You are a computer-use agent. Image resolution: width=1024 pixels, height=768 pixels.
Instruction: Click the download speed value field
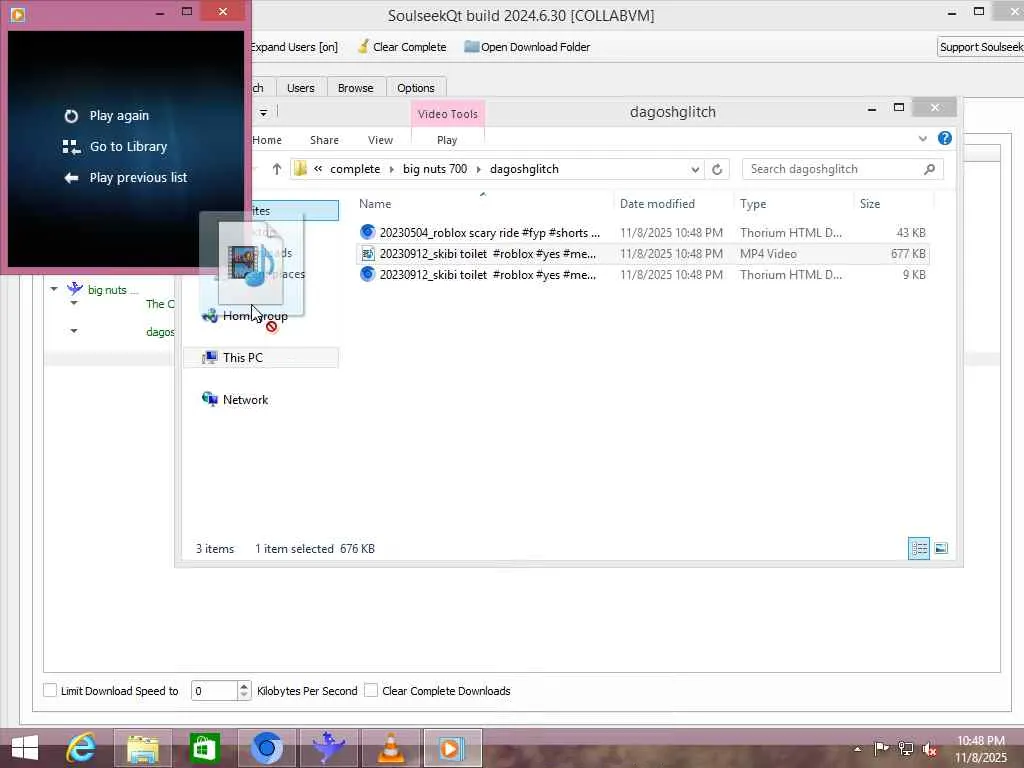coord(214,691)
